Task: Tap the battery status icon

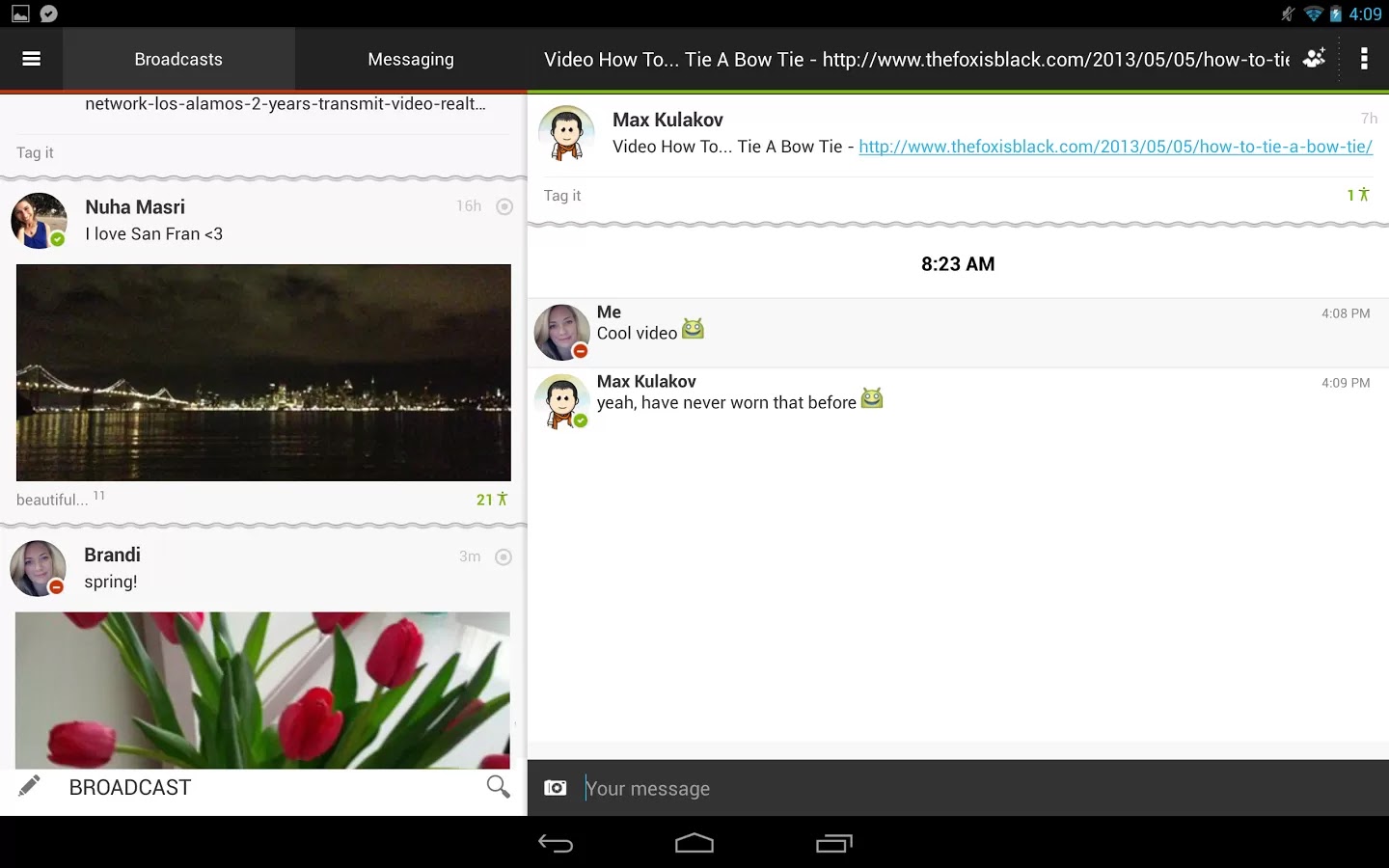Action: coord(1336,14)
